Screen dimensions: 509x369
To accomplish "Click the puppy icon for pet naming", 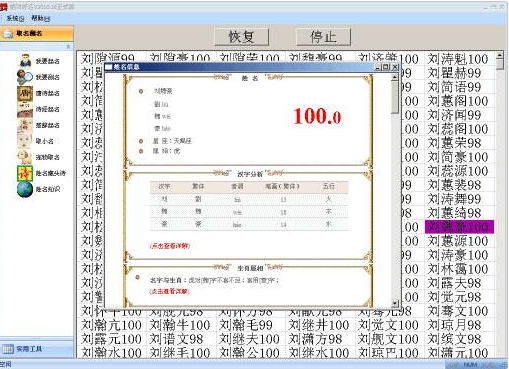I will point(25,157).
